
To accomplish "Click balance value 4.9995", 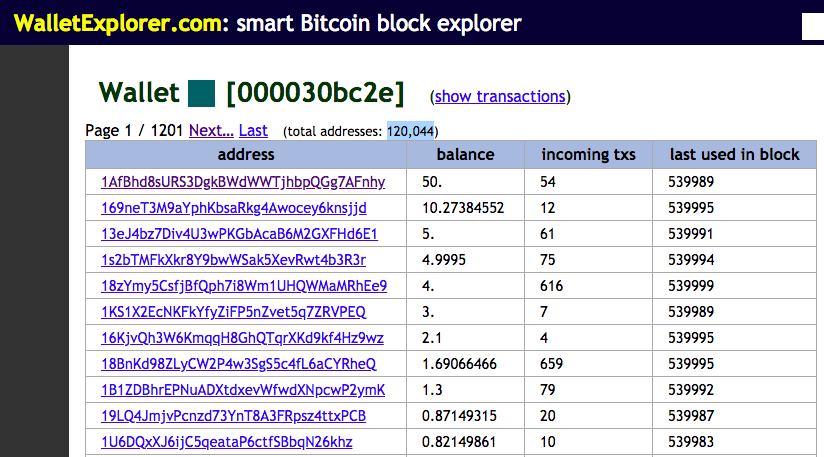I will (444, 260).
